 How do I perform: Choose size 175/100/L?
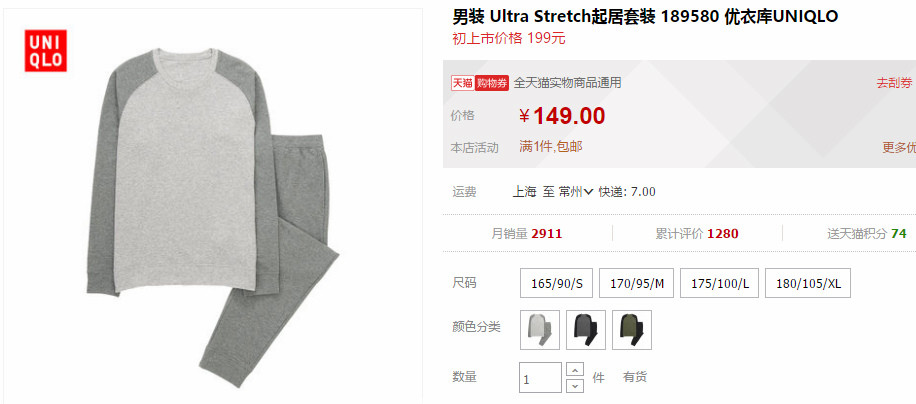pyautogui.click(x=719, y=284)
